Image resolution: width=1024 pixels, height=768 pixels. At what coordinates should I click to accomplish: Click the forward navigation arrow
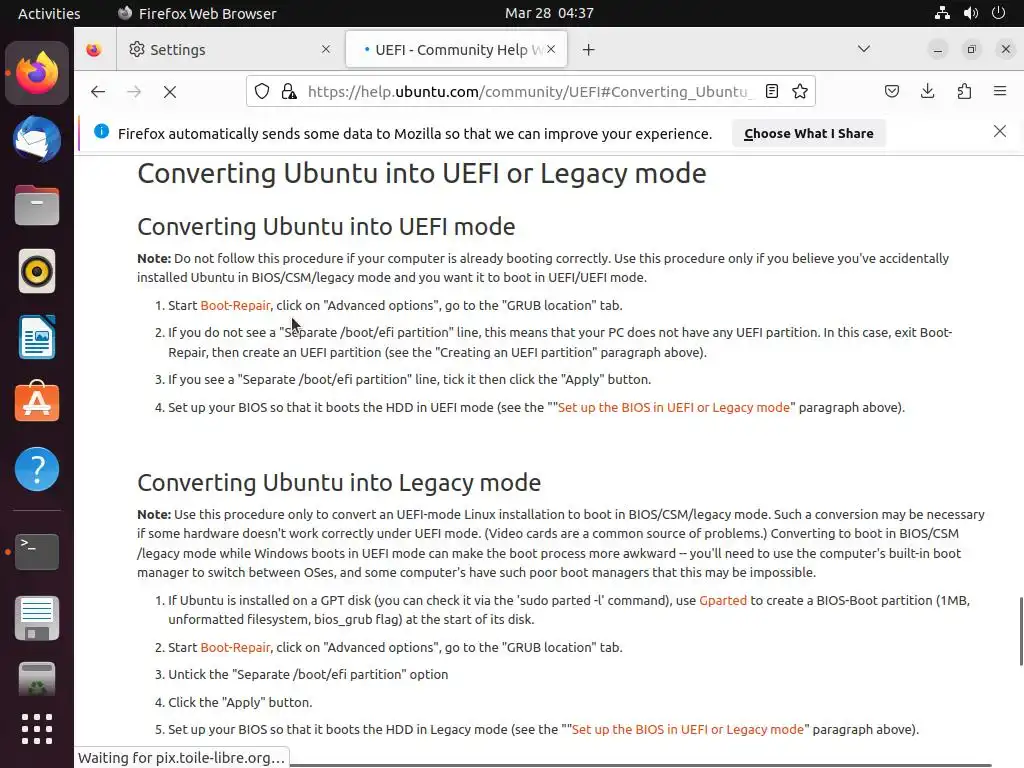coord(134,91)
